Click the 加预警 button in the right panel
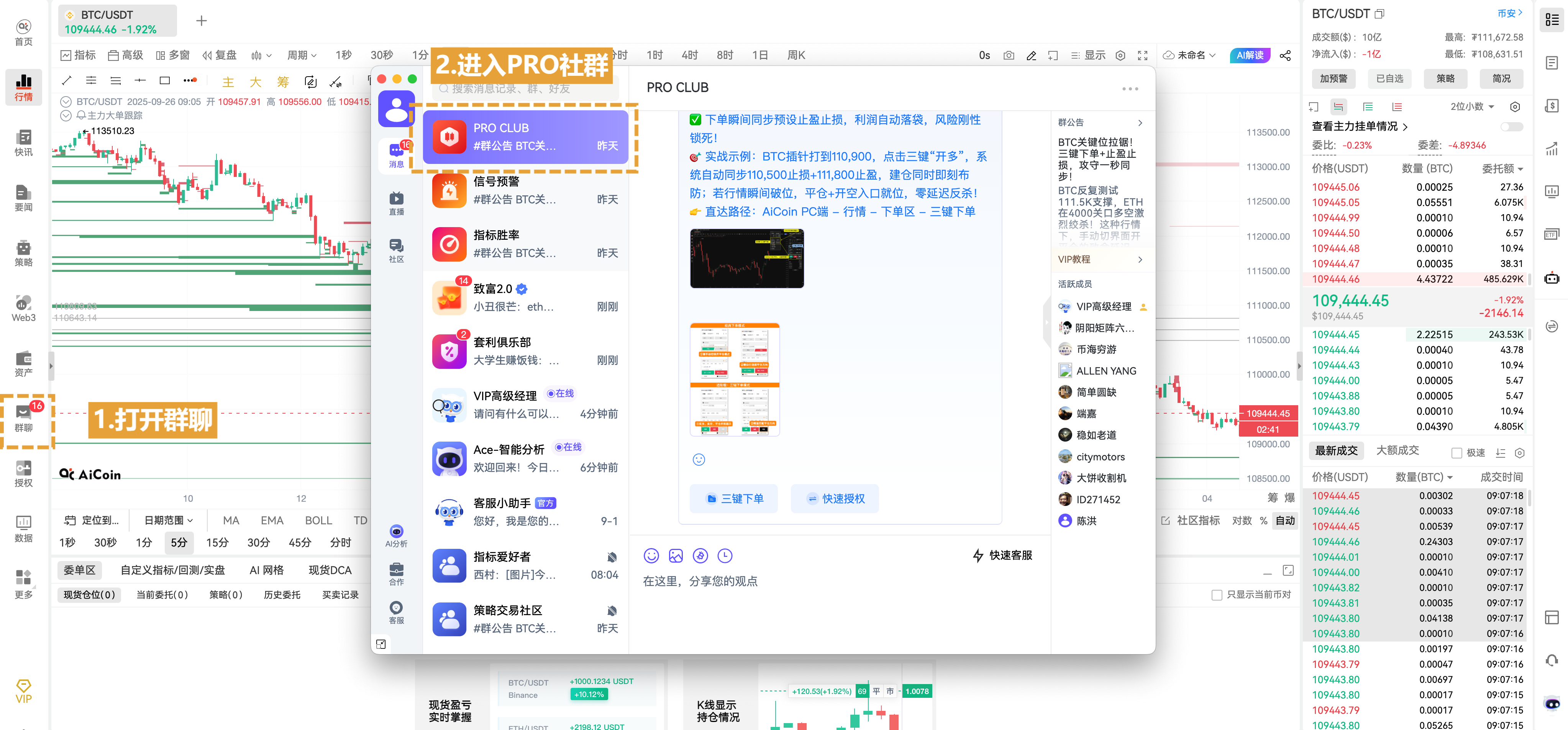This screenshot has height=730, width=1568. 1333,79
